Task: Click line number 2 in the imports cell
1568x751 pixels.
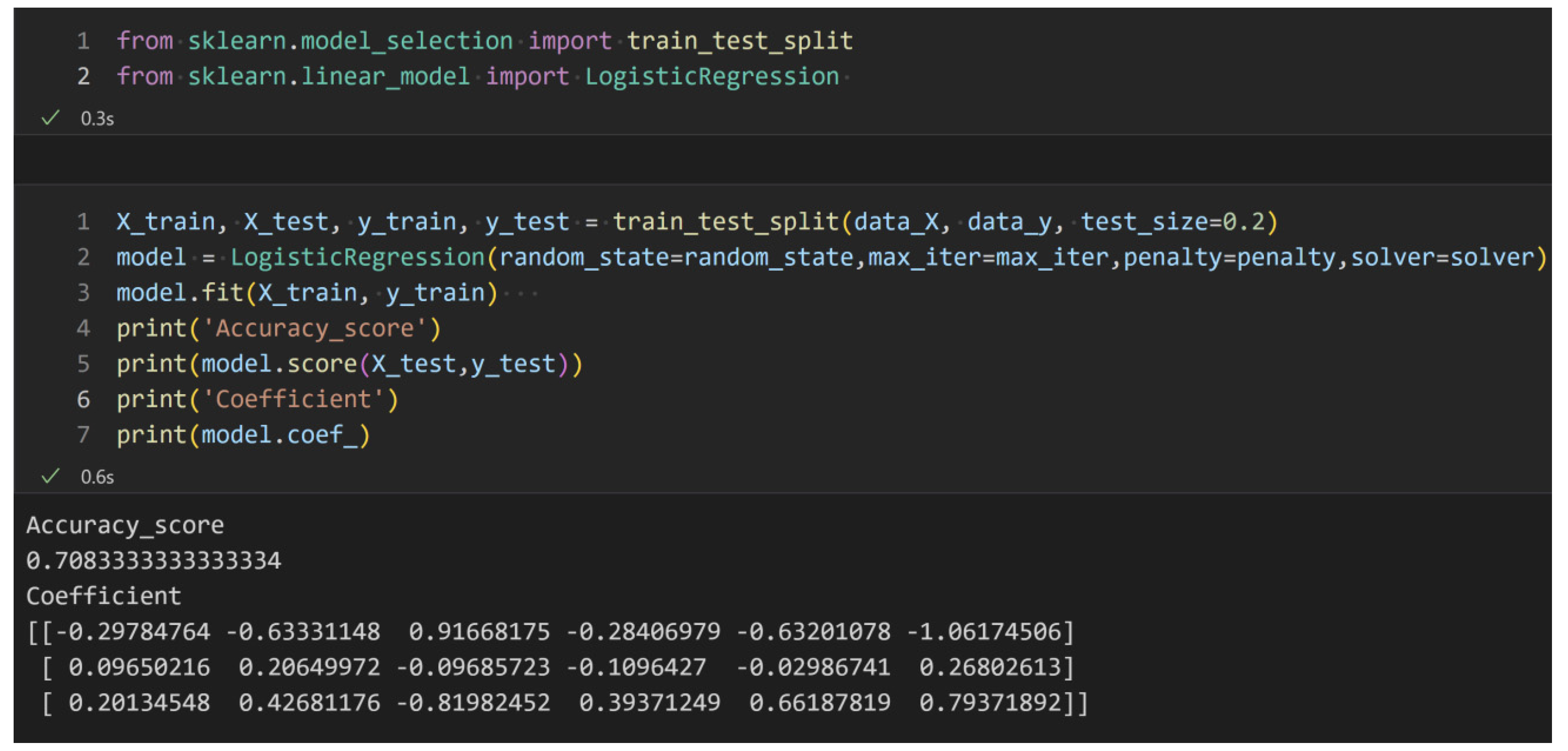Action: pyautogui.click(x=83, y=77)
